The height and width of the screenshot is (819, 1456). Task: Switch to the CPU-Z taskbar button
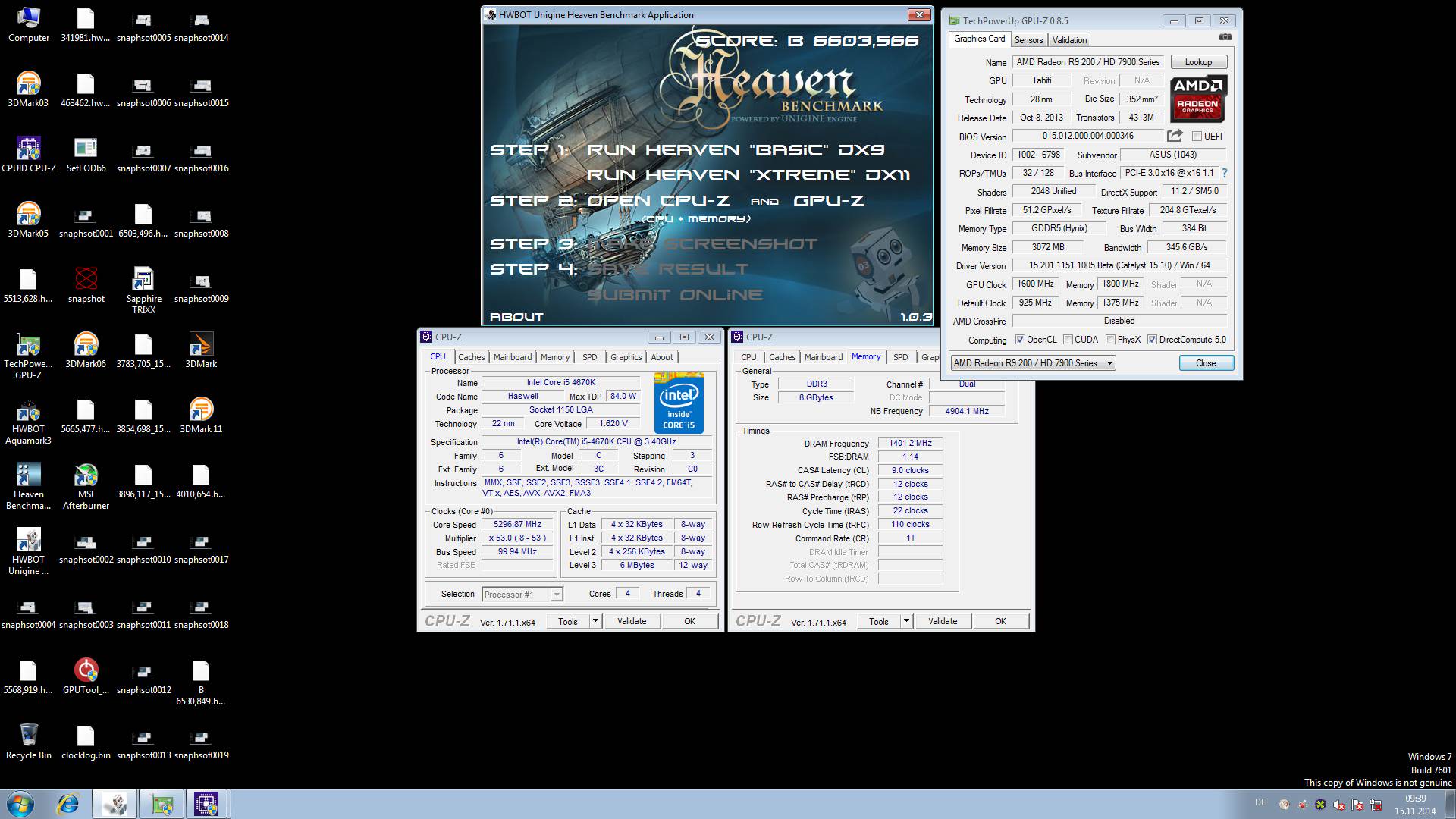tap(206, 804)
